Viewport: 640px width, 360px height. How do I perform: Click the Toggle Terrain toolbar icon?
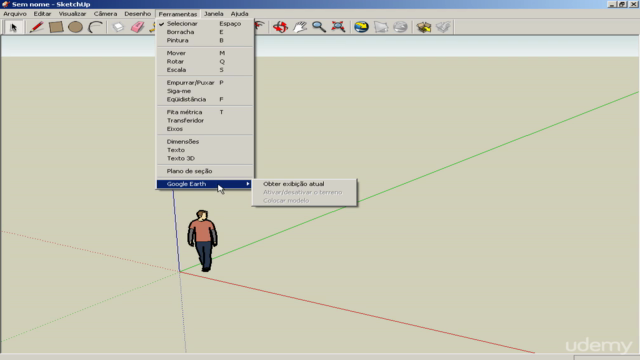(x=381, y=27)
